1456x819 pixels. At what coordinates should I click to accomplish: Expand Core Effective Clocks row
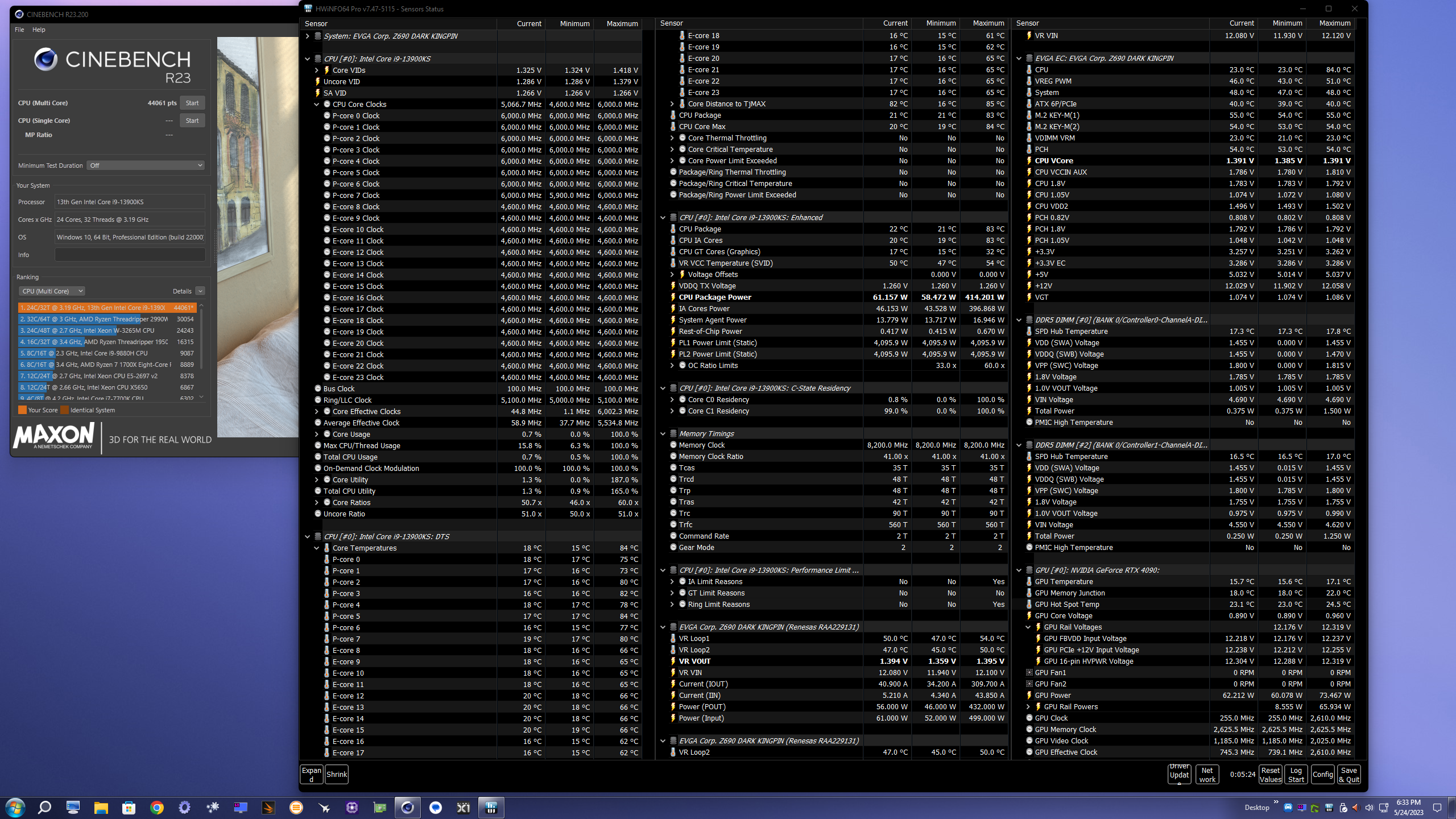pyautogui.click(x=317, y=411)
